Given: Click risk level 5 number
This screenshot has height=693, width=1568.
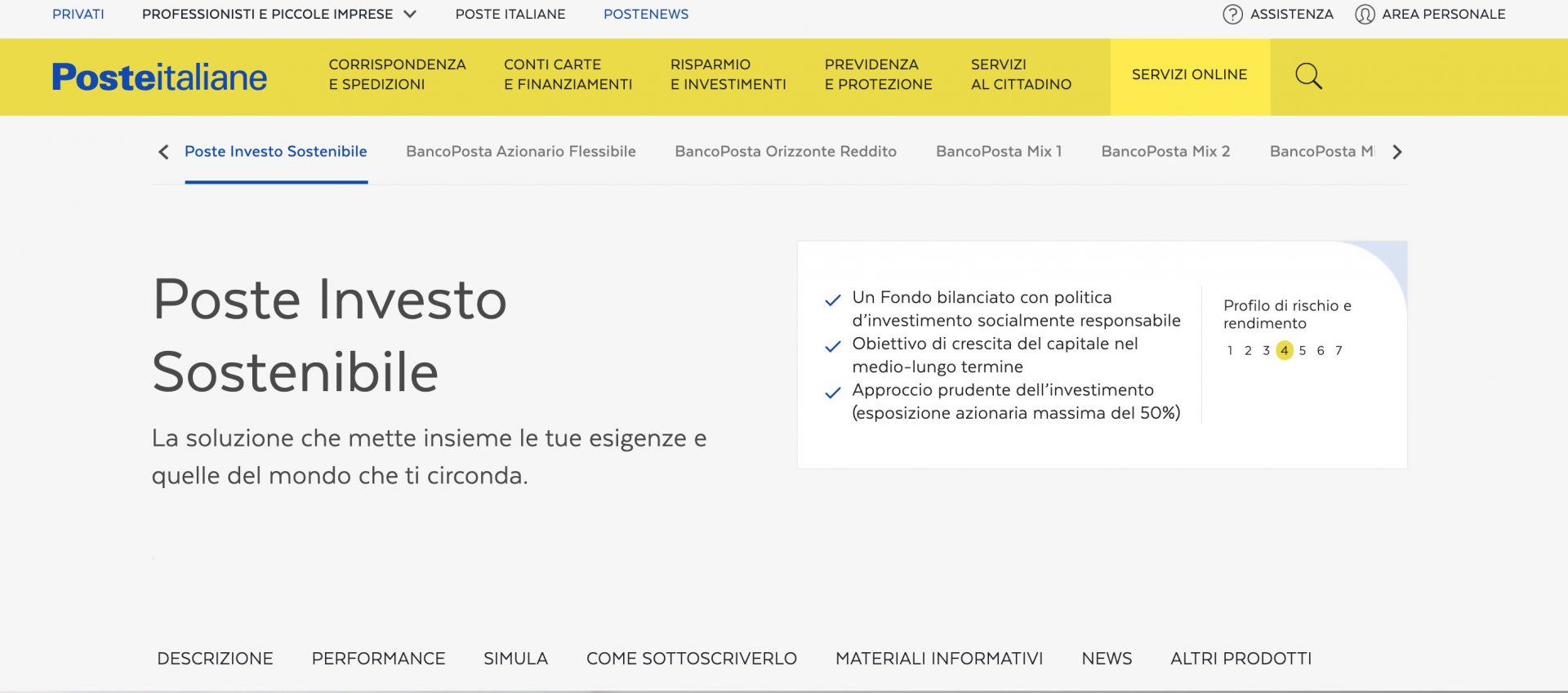Looking at the screenshot, I should tap(1303, 350).
